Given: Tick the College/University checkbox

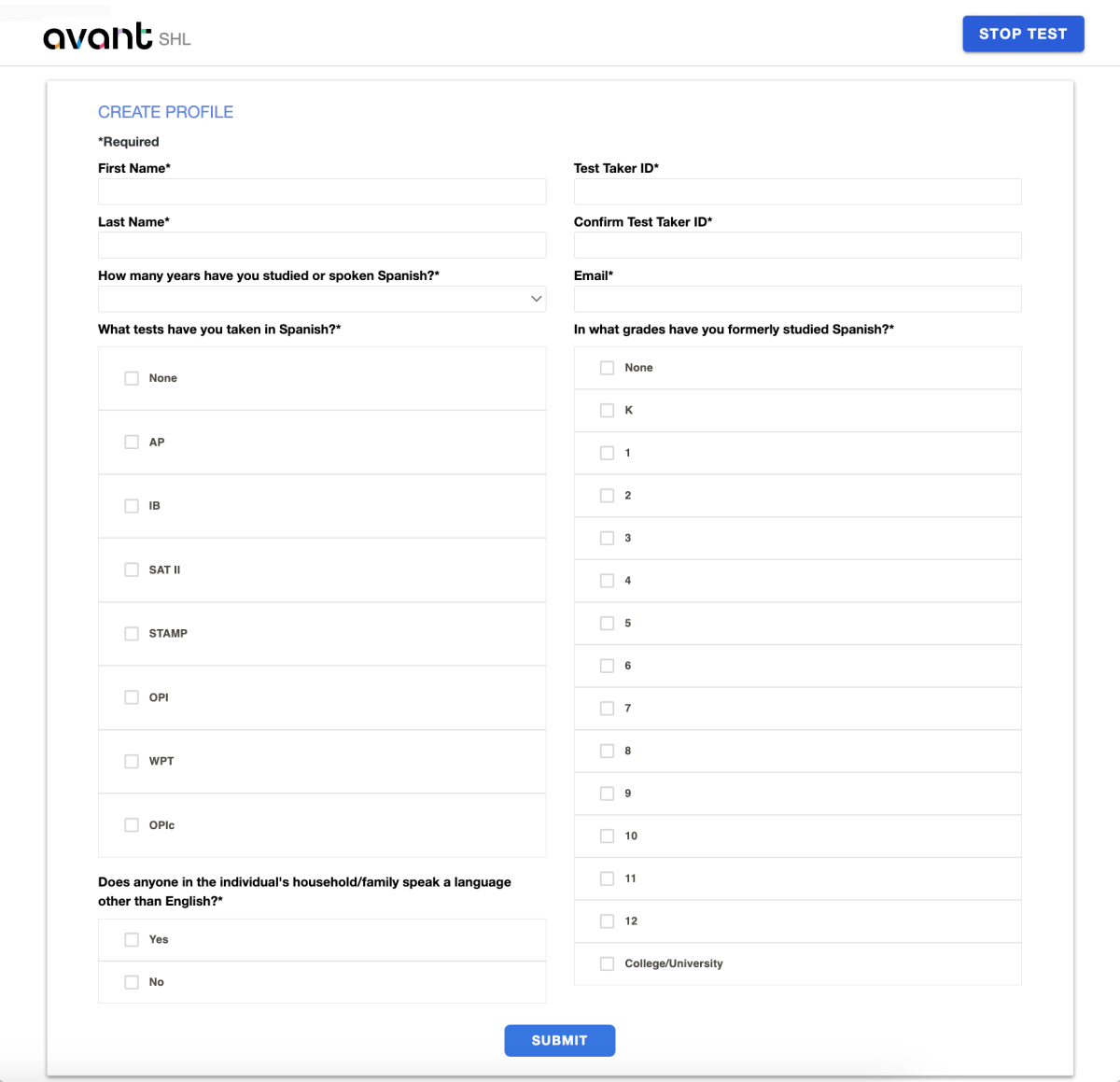Looking at the screenshot, I should click(607, 963).
